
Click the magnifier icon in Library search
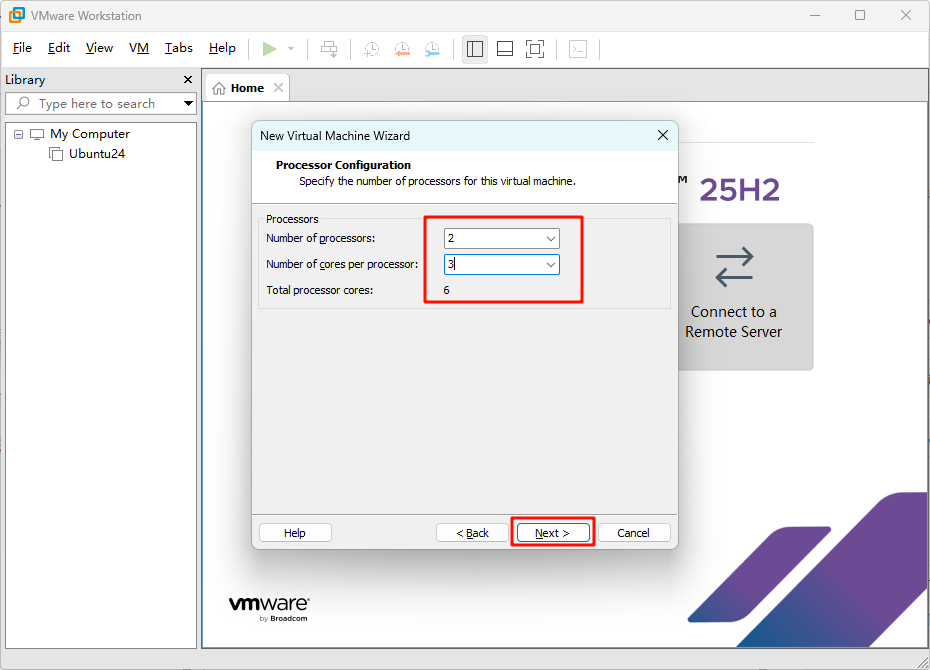tap(23, 103)
